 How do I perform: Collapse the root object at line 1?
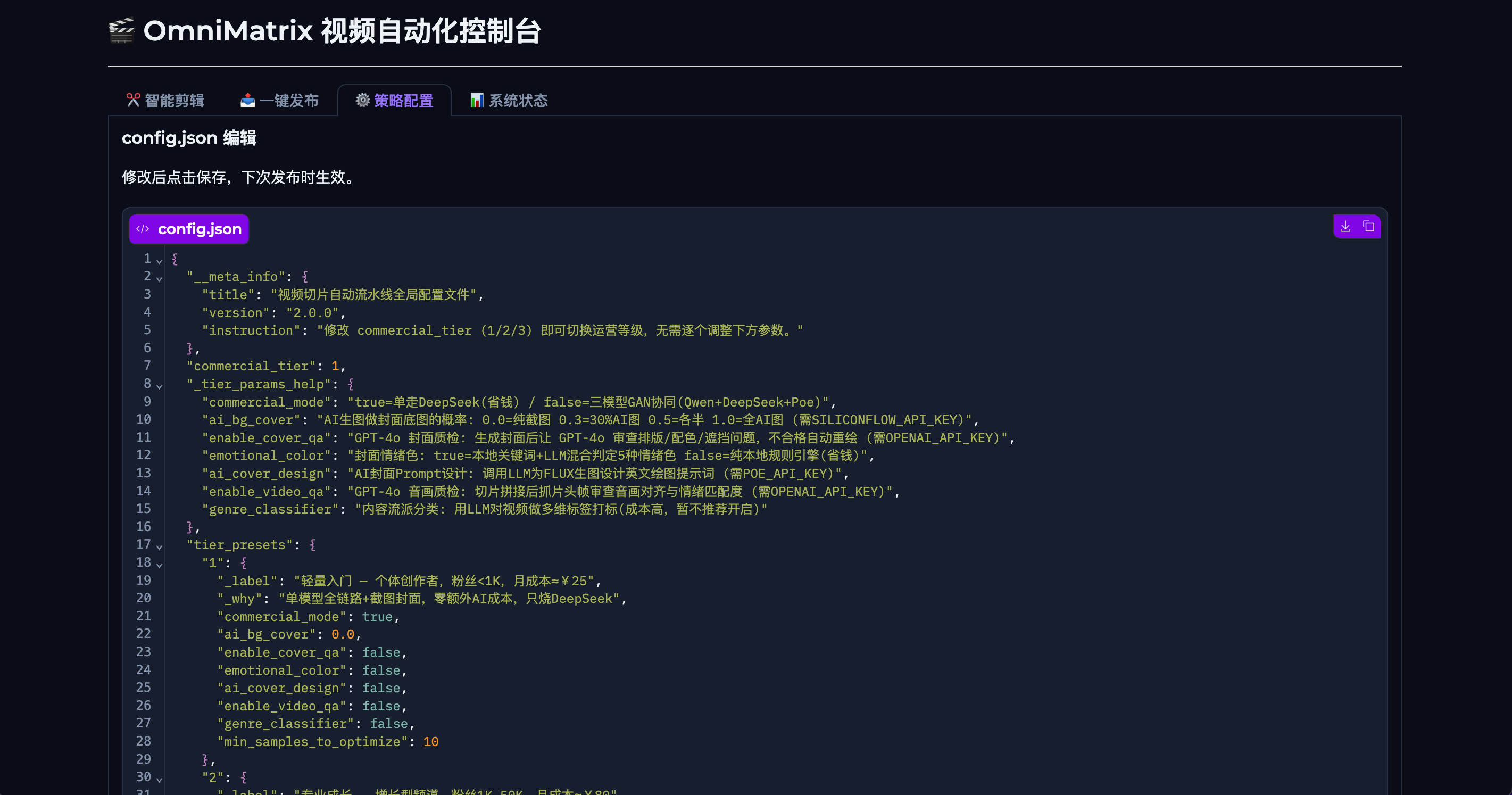(159, 261)
